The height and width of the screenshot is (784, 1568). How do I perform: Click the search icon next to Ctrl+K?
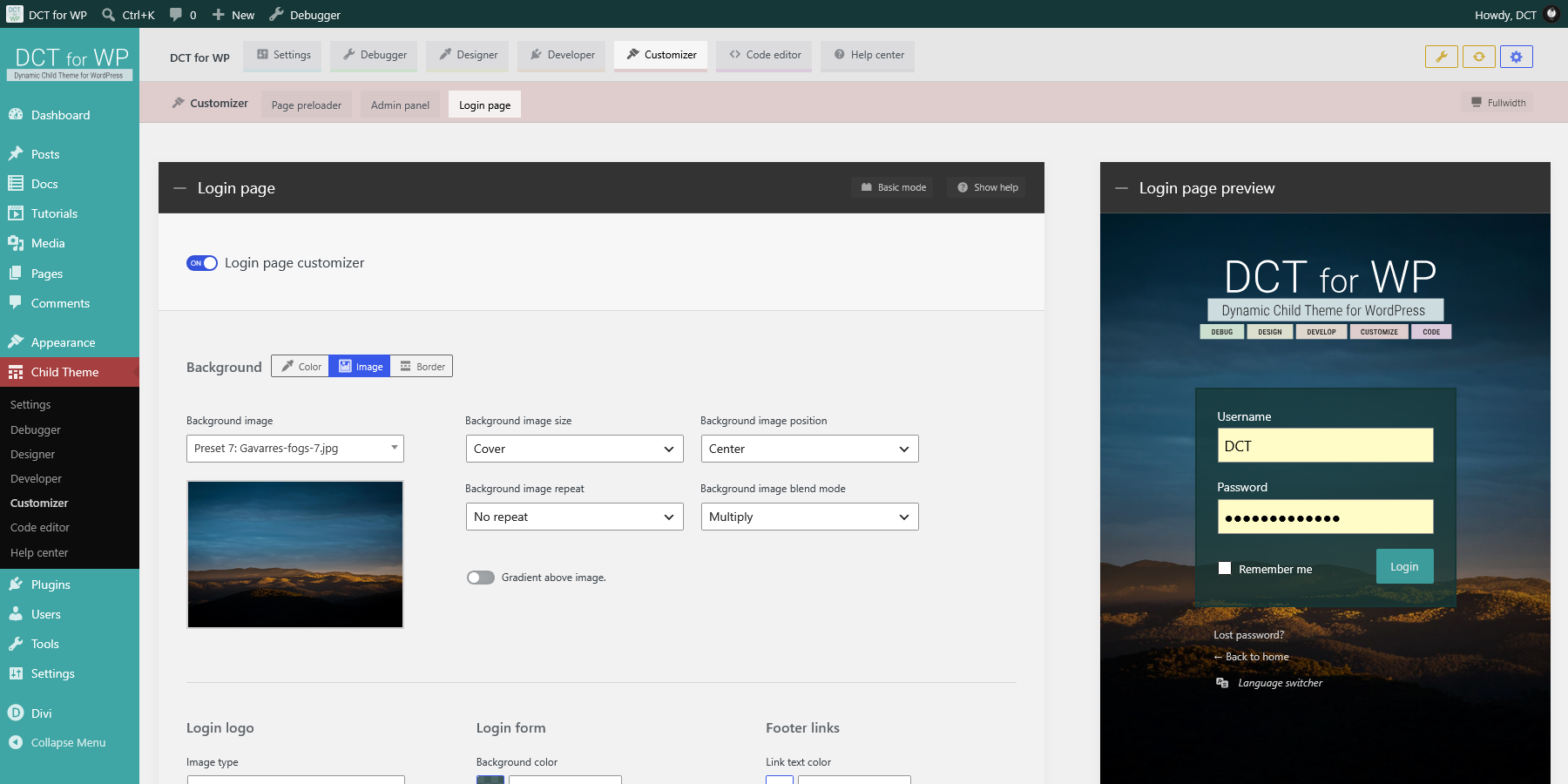coord(108,15)
